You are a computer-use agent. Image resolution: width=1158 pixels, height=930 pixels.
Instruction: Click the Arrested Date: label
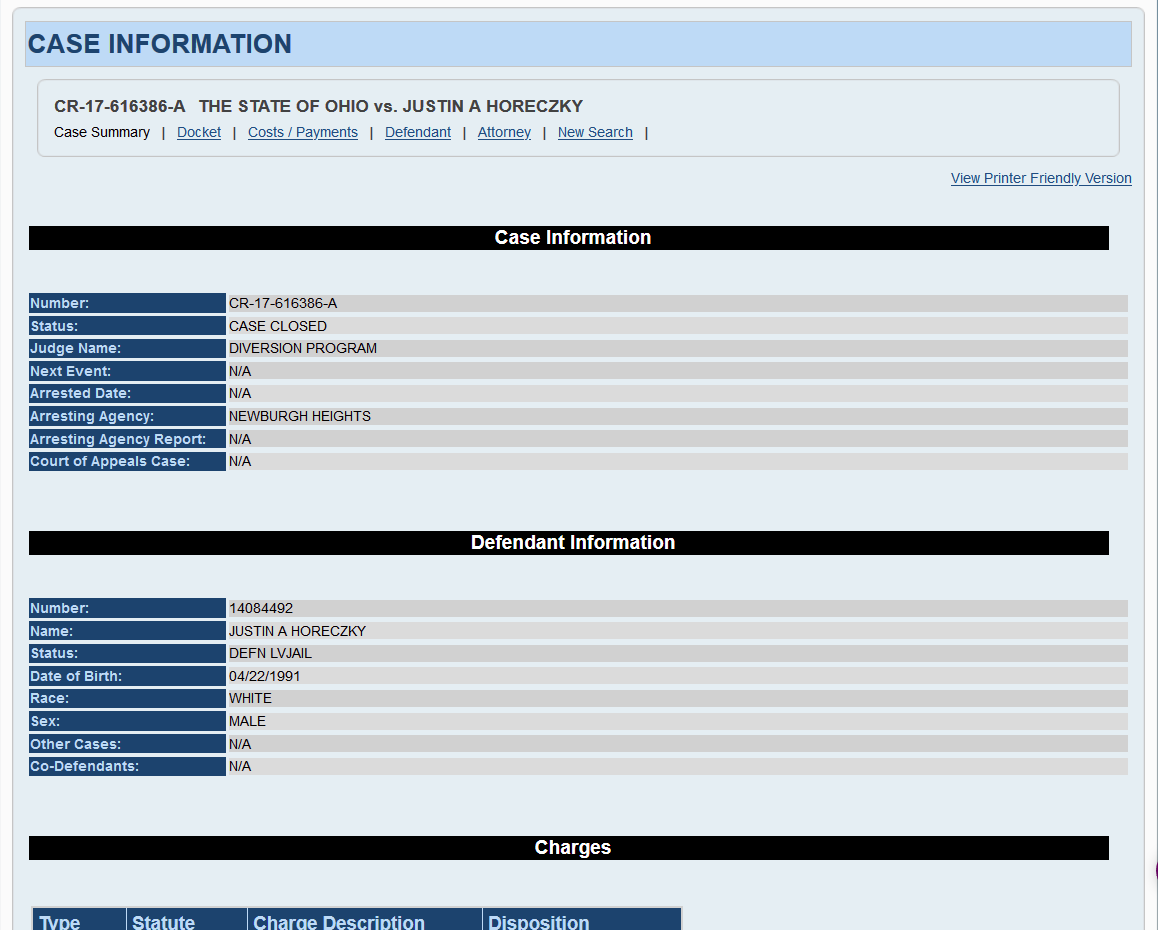point(127,394)
